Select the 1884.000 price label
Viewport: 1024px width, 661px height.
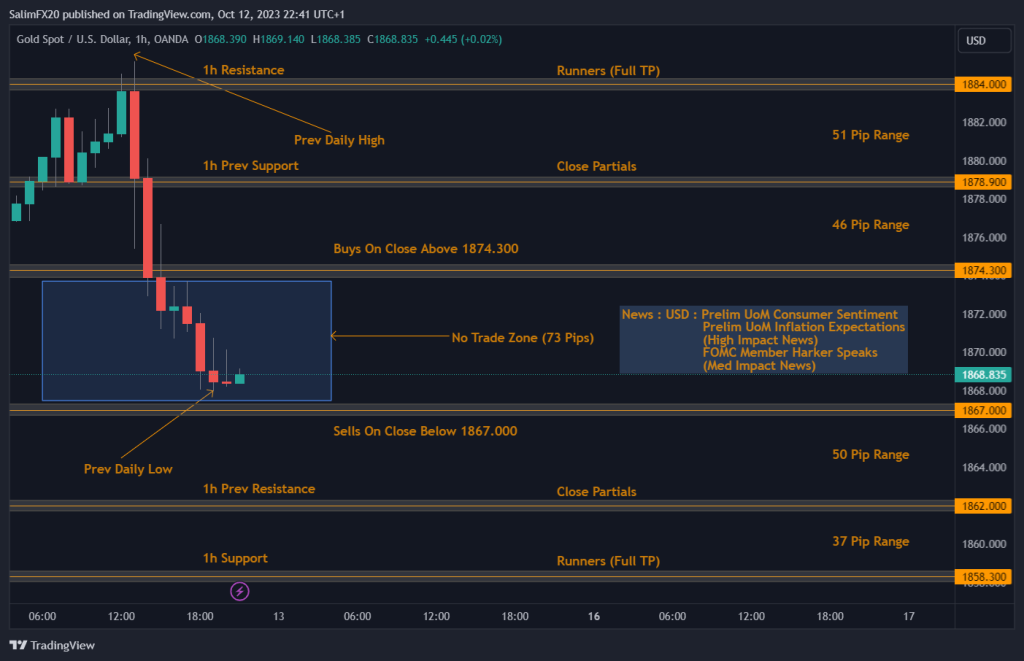[983, 84]
